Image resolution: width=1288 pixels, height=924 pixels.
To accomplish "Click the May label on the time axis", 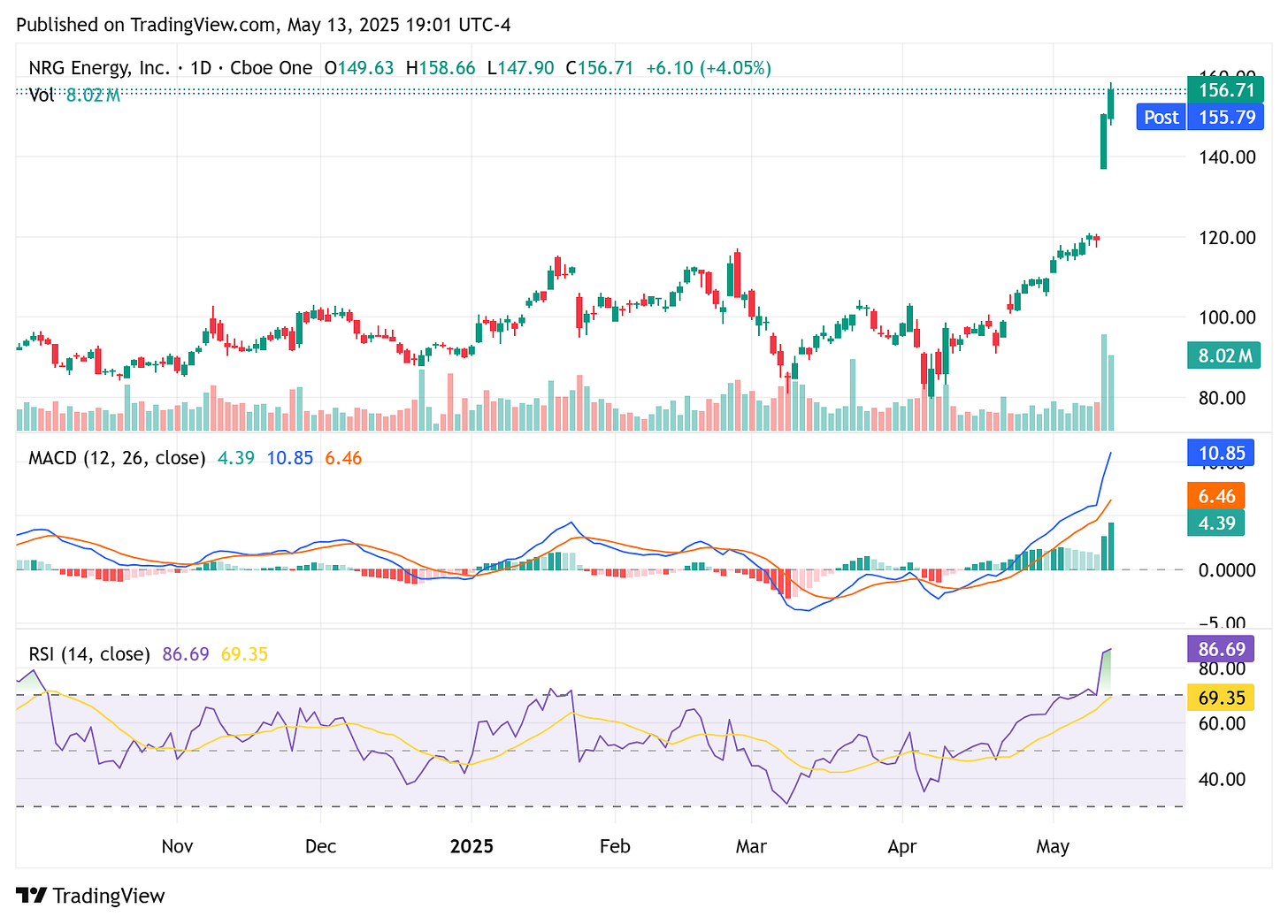I will coord(1054,846).
